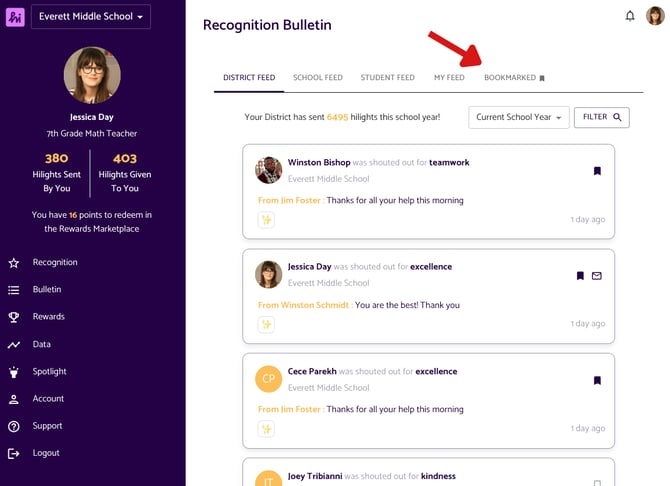Expand the Current School Year dropdown
Screen dimensions: 670x486
point(519,117)
